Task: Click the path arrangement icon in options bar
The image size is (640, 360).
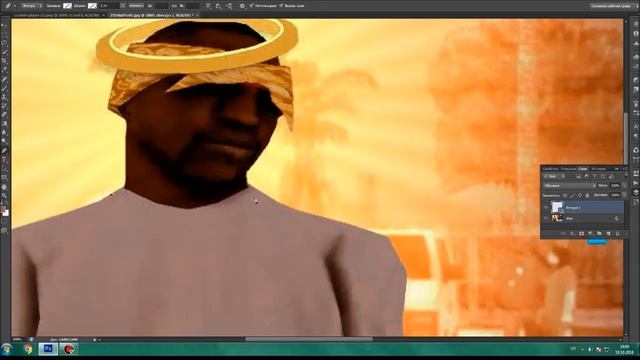Action: [x=229, y=6]
